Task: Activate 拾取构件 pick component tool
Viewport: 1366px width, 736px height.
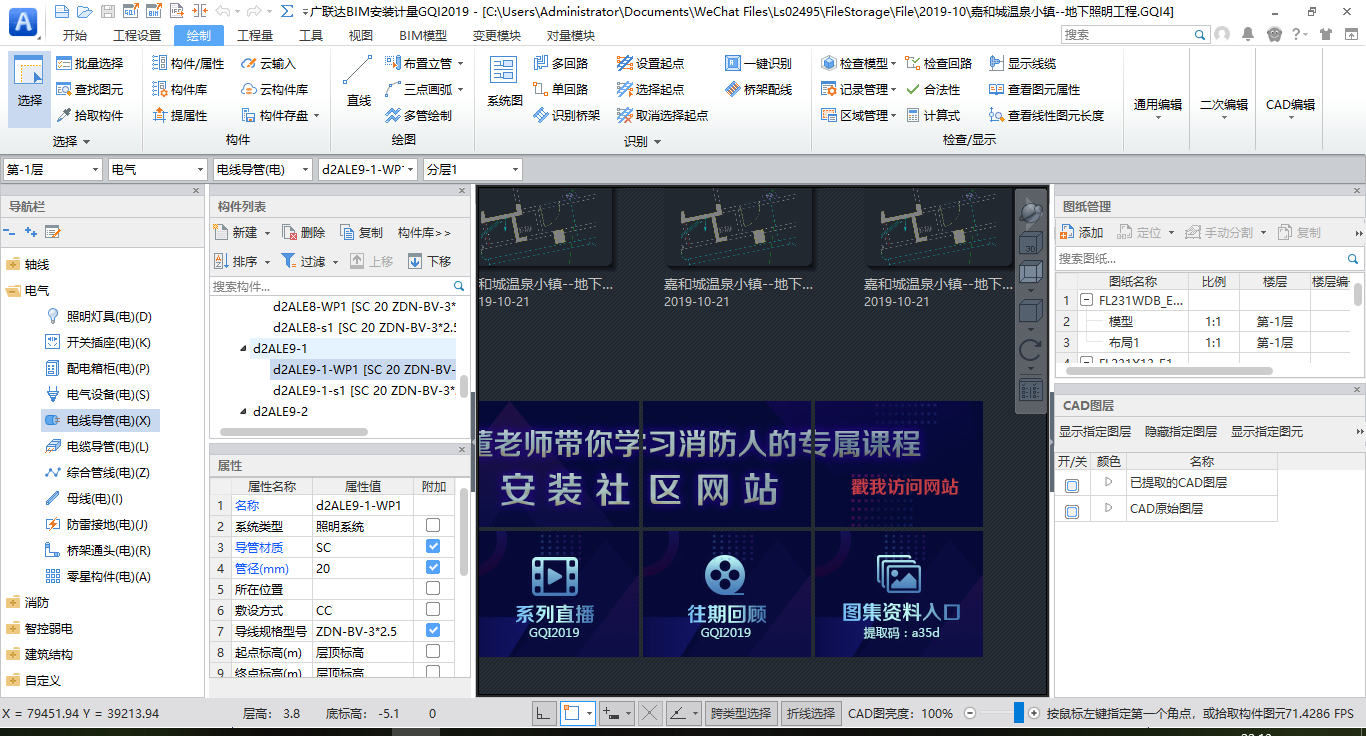Action: [90, 115]
